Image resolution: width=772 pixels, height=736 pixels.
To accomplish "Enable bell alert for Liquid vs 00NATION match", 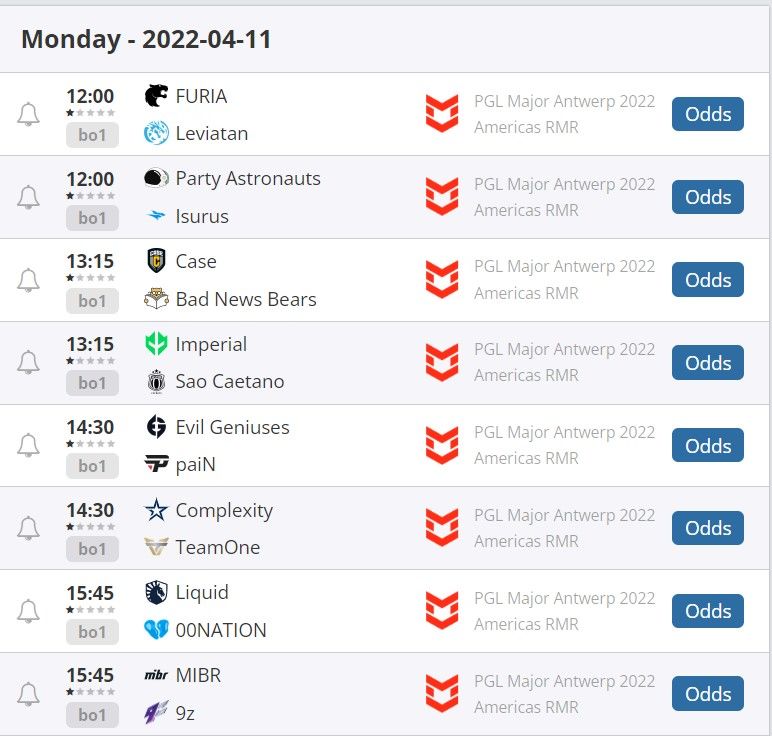I will pos(29,611).
